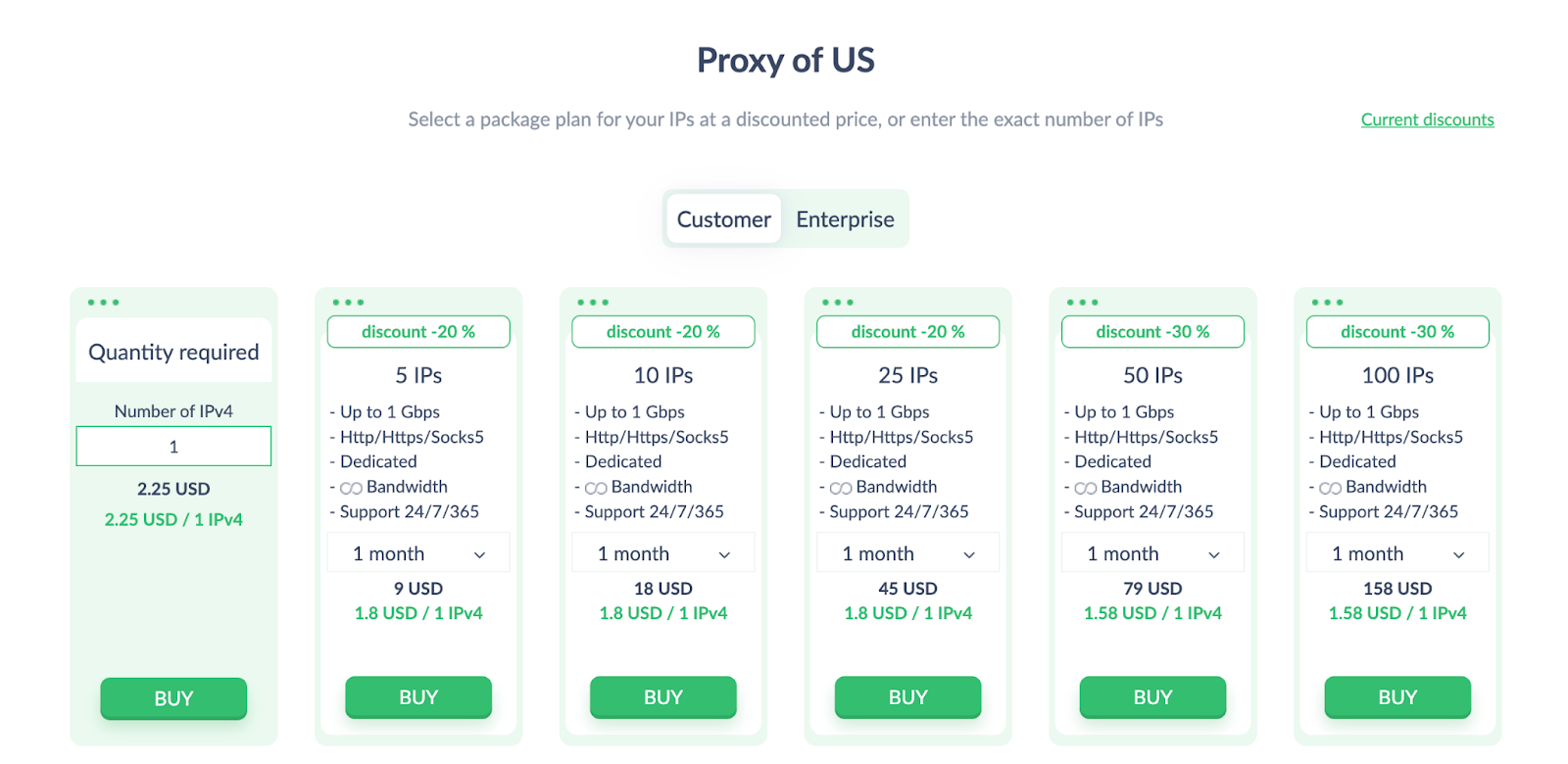Switch to the Enterprise tab
The width and height of the screenshot is (1568, 764).
click(x=844, y=218)
